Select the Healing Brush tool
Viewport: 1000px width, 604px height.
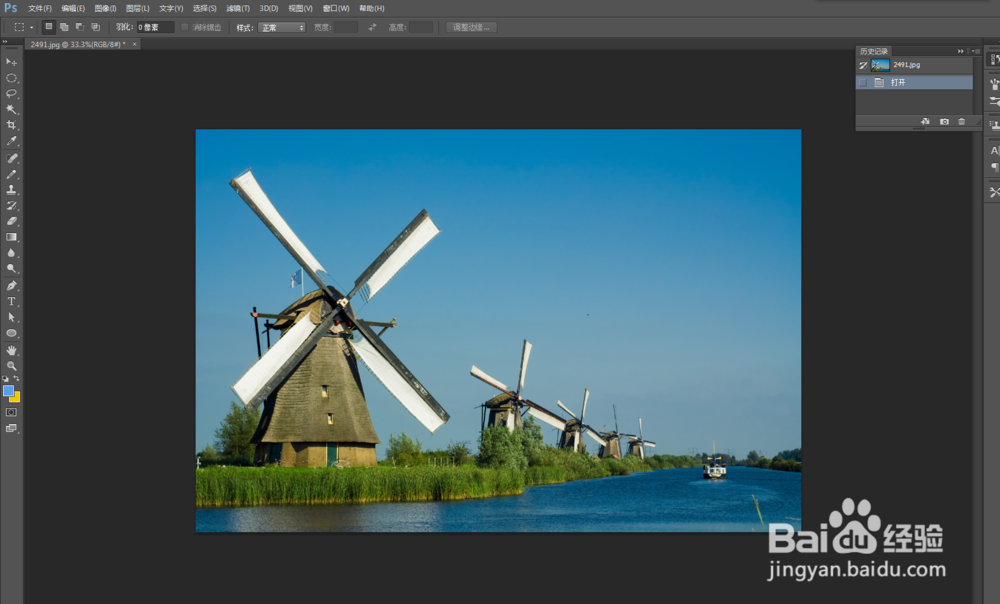coord(11,158)
